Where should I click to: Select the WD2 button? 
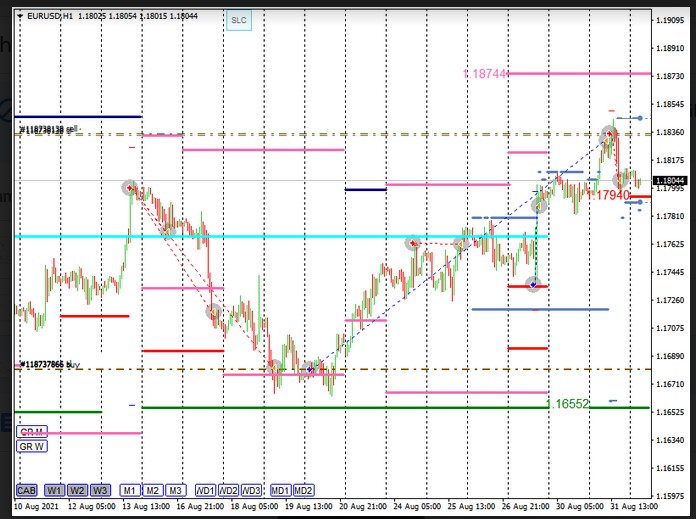229,490
